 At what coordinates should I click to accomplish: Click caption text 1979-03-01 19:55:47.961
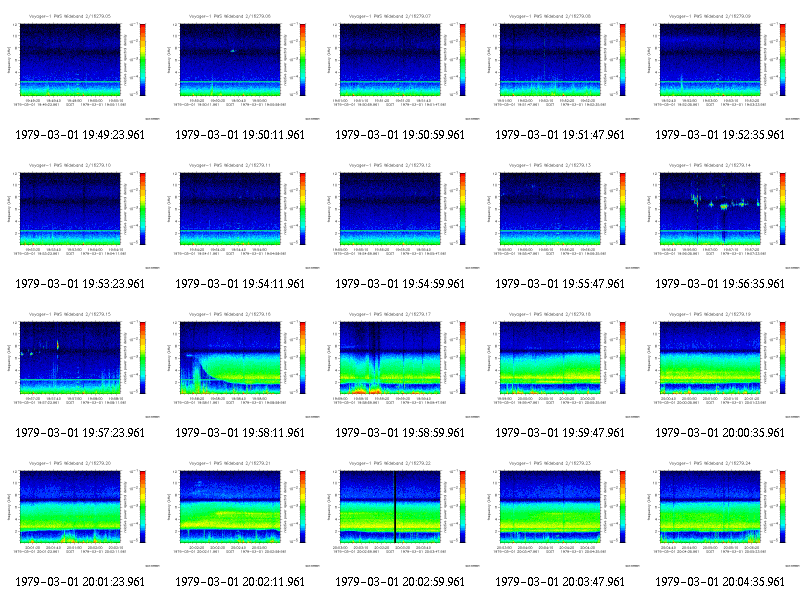[x=560, y=284]
